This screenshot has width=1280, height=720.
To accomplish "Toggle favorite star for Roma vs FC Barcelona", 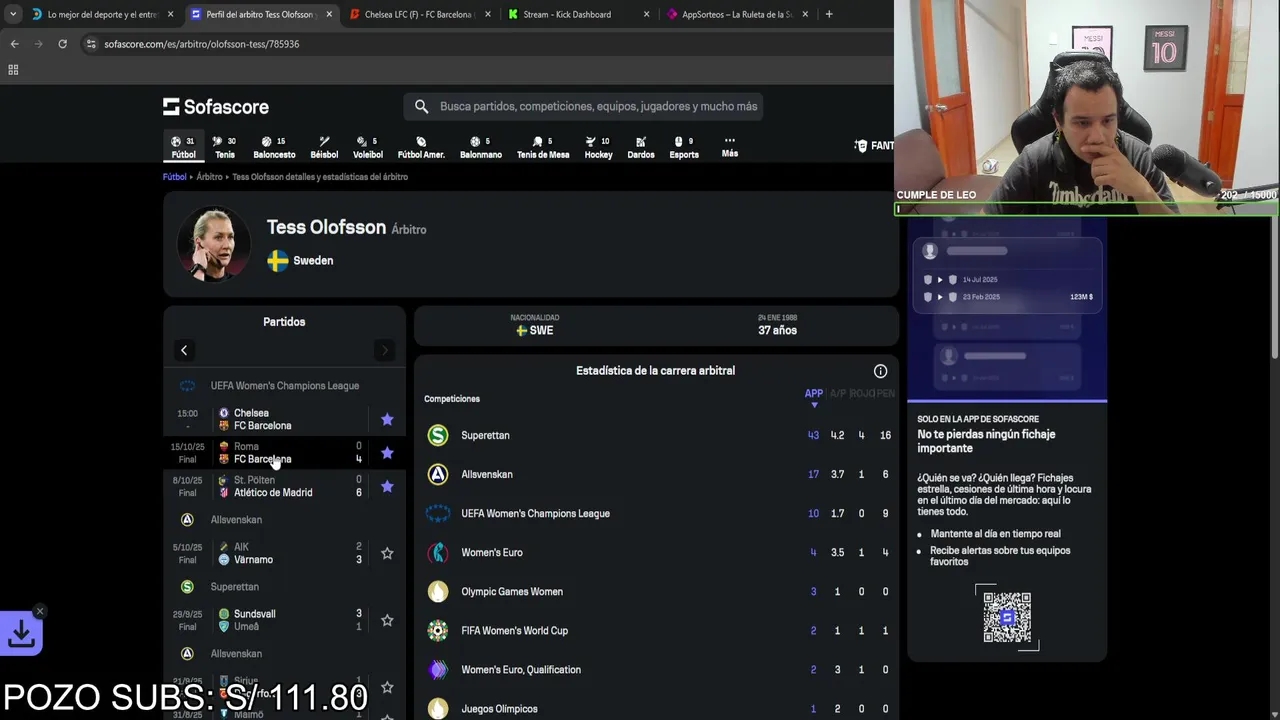I will click(387, 453).
